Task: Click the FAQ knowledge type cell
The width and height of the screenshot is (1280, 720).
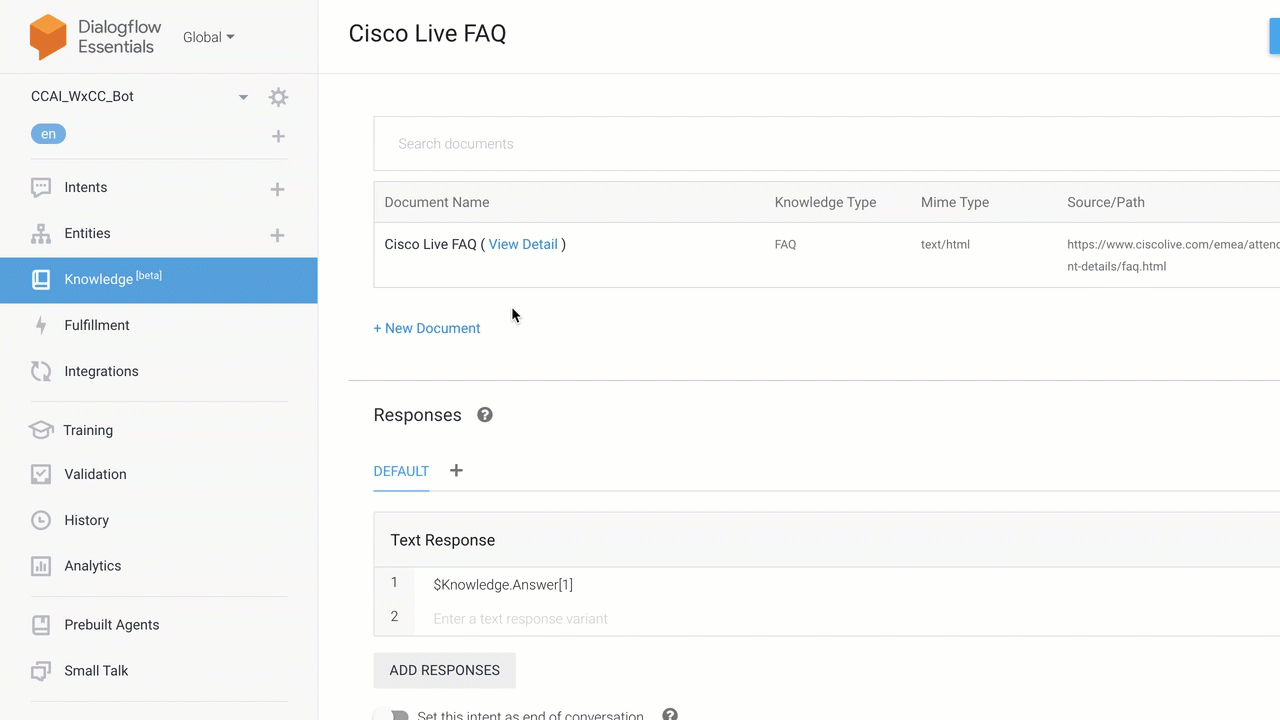Action: (x=785, y=244)
